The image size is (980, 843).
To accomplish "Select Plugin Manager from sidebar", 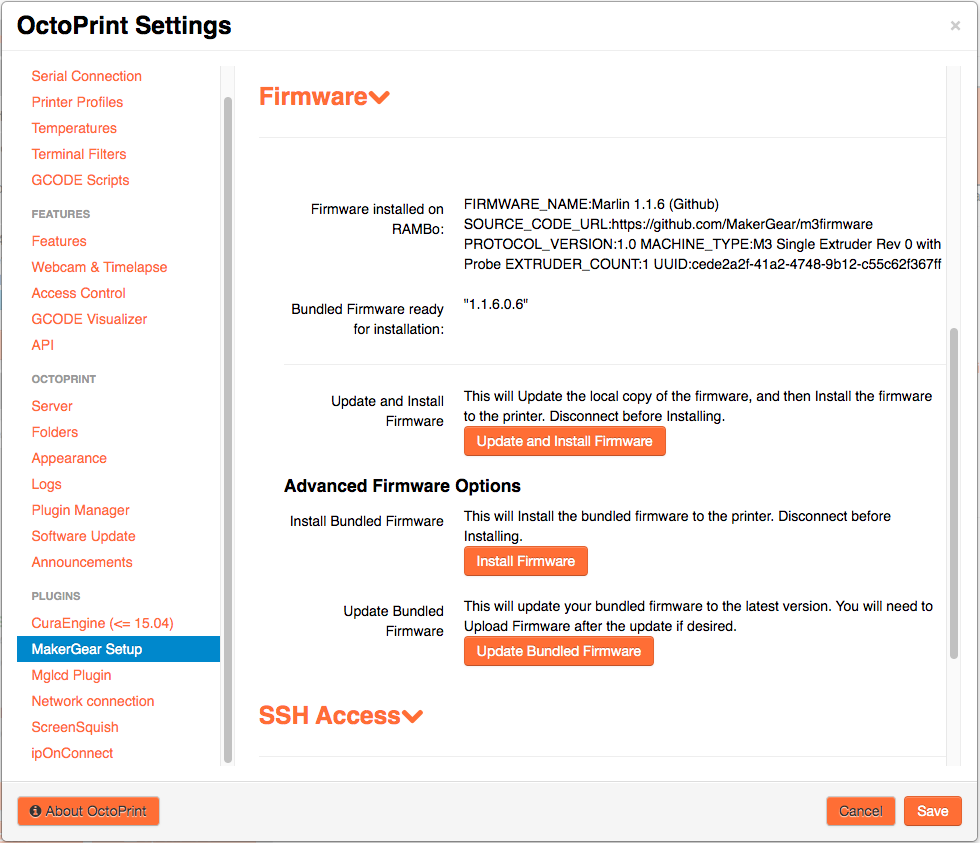I will [x=80, y=510].
